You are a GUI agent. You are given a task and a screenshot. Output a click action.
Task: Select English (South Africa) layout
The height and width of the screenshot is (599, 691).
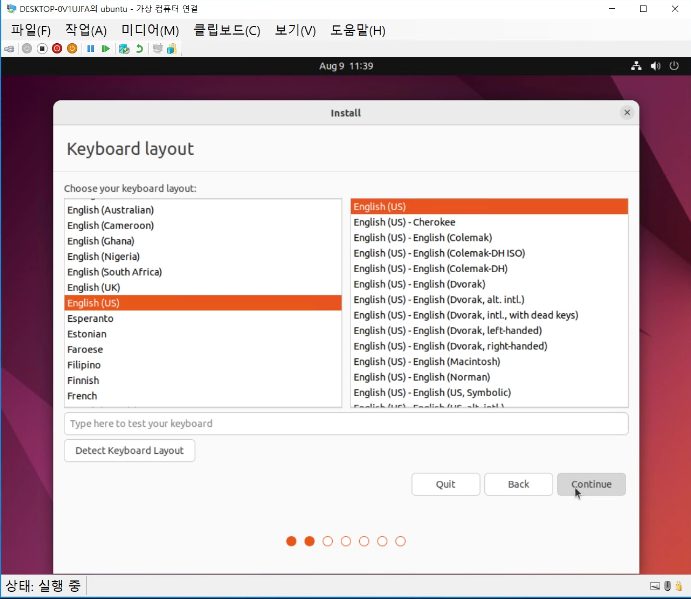[x=203, y=272]
